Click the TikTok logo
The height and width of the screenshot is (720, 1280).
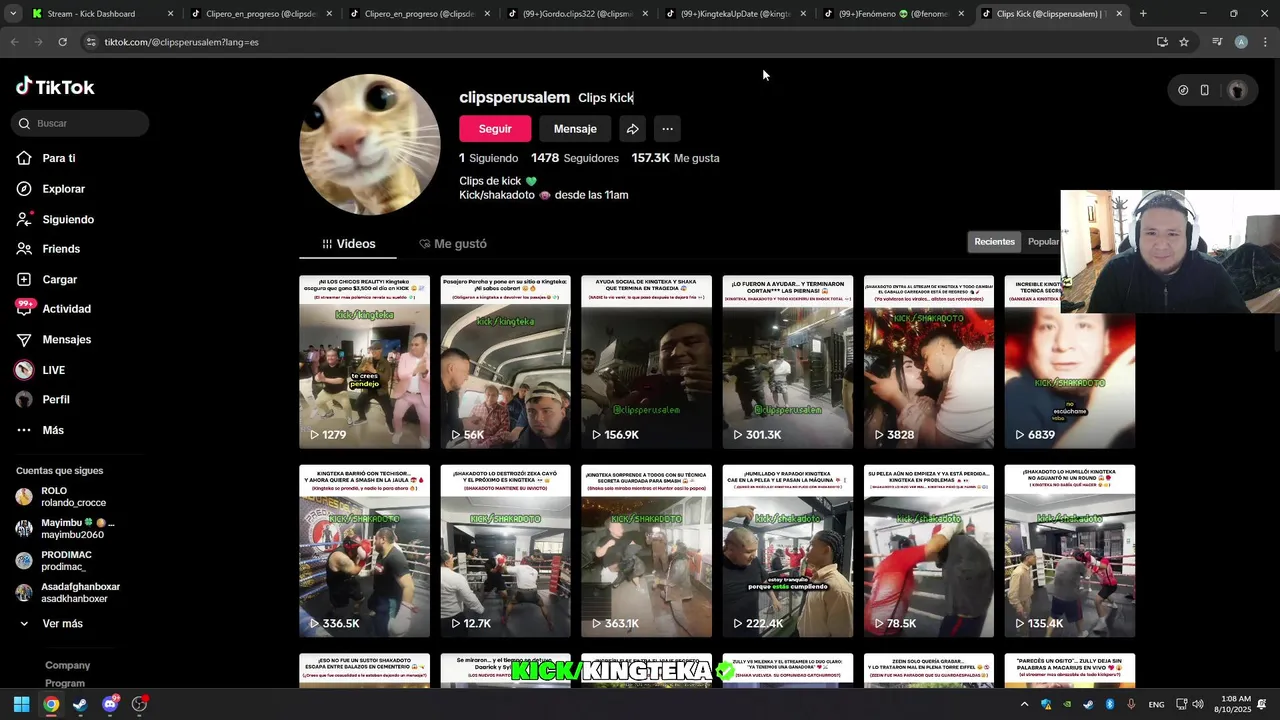coord(55,87)
